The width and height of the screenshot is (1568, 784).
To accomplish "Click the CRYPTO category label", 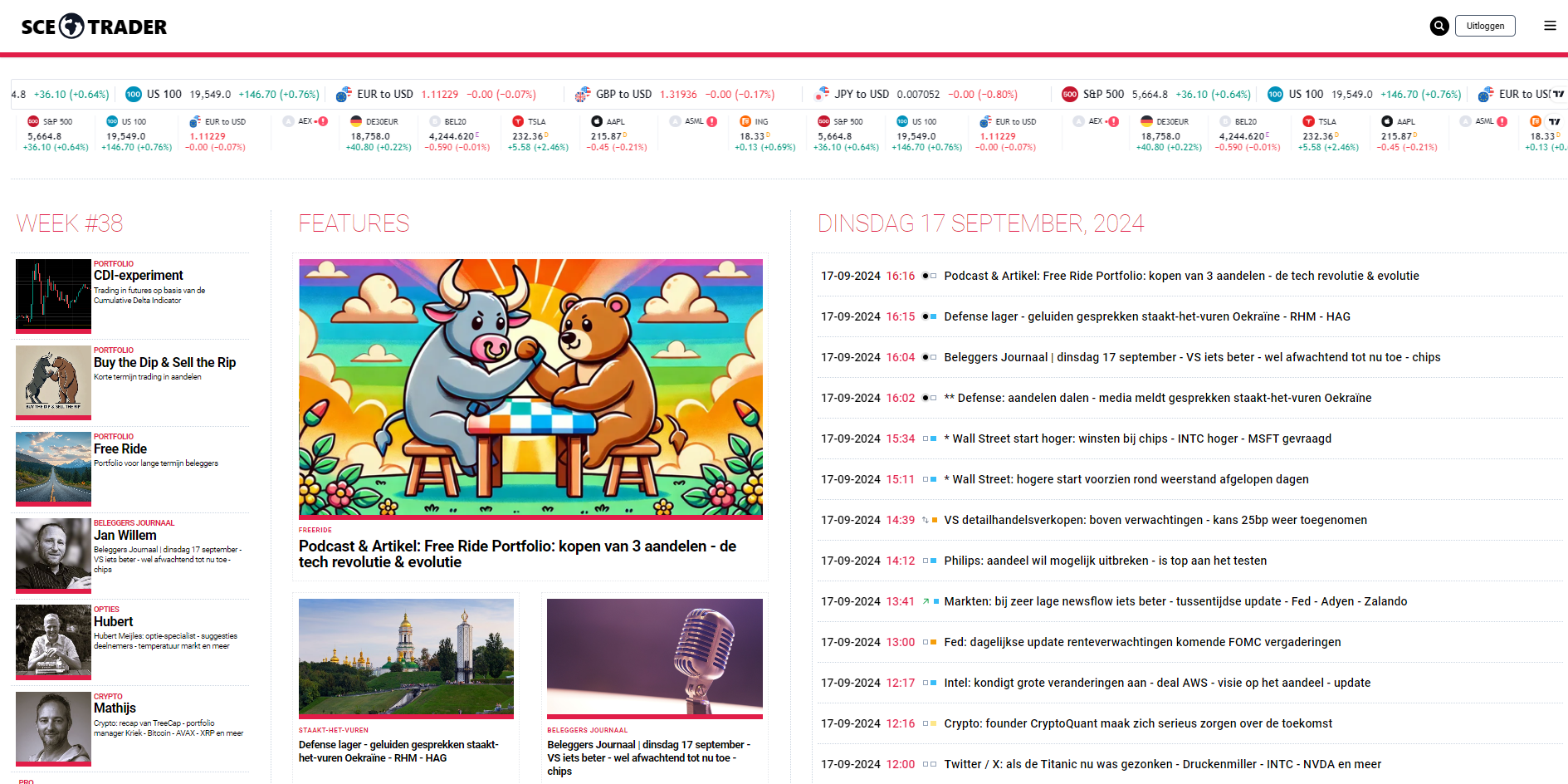I will tap(108, 697).
